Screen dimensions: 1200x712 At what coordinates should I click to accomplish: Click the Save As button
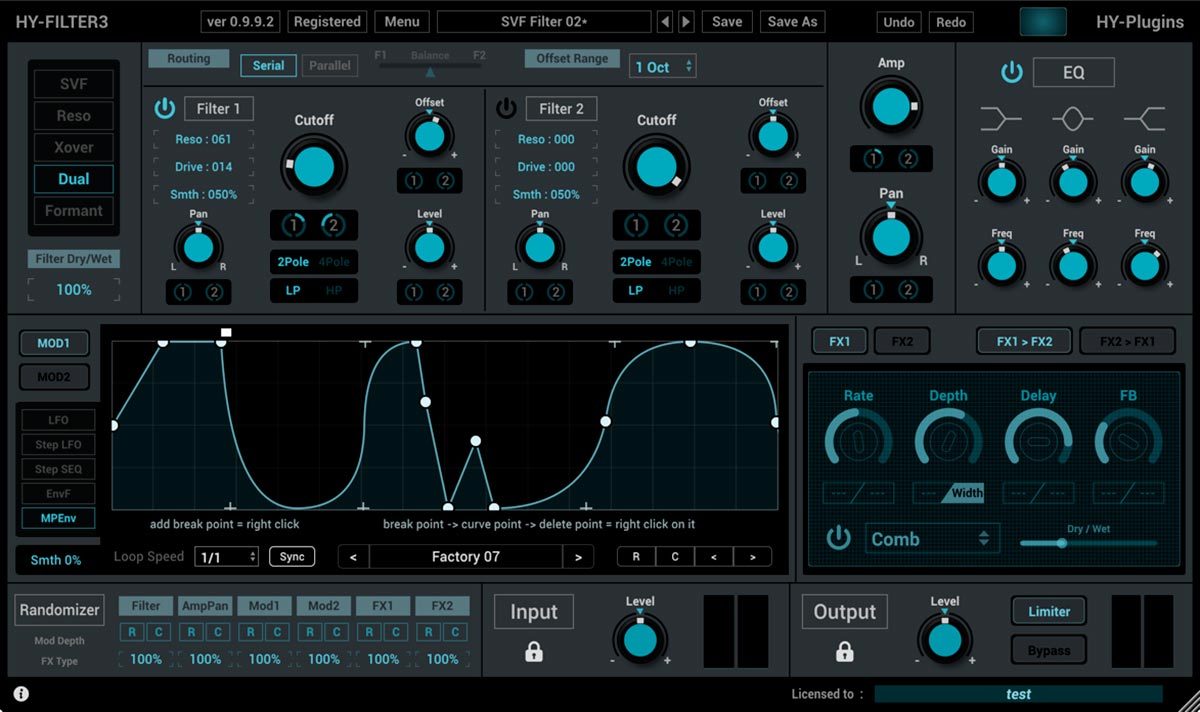tap(792, 22)
